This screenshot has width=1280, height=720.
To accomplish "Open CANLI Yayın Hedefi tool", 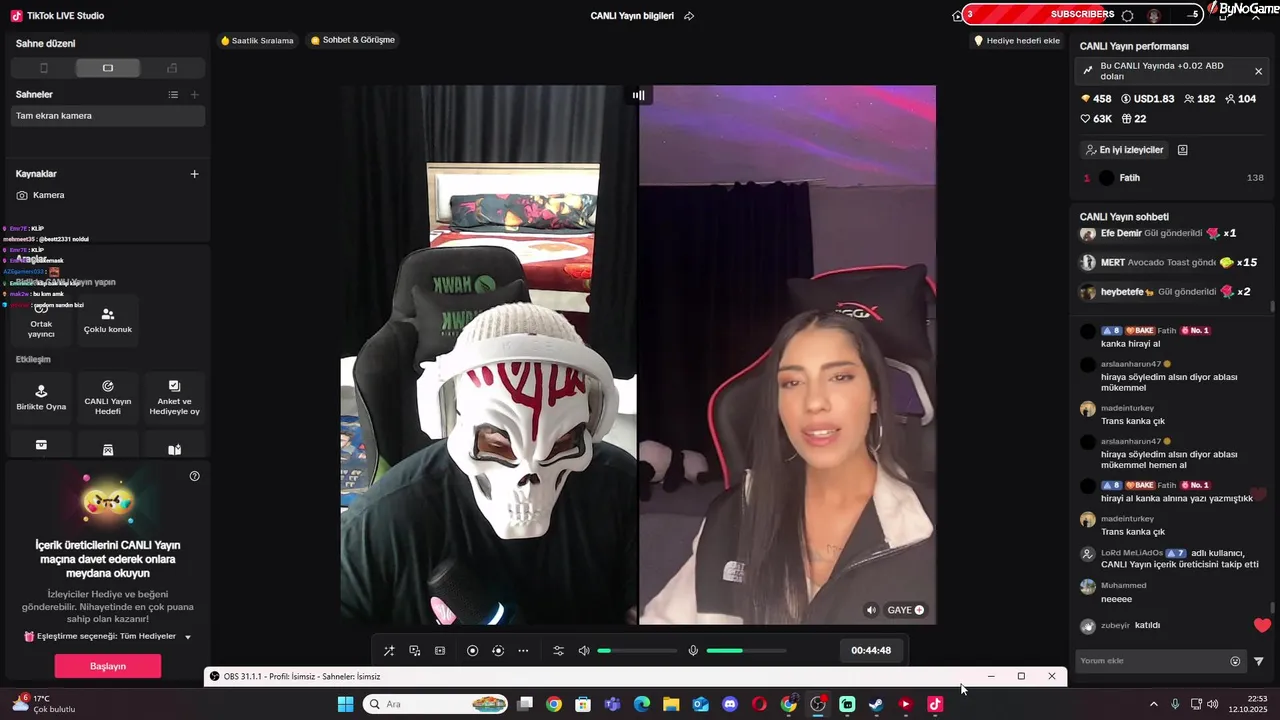I will tap(108, 398).
